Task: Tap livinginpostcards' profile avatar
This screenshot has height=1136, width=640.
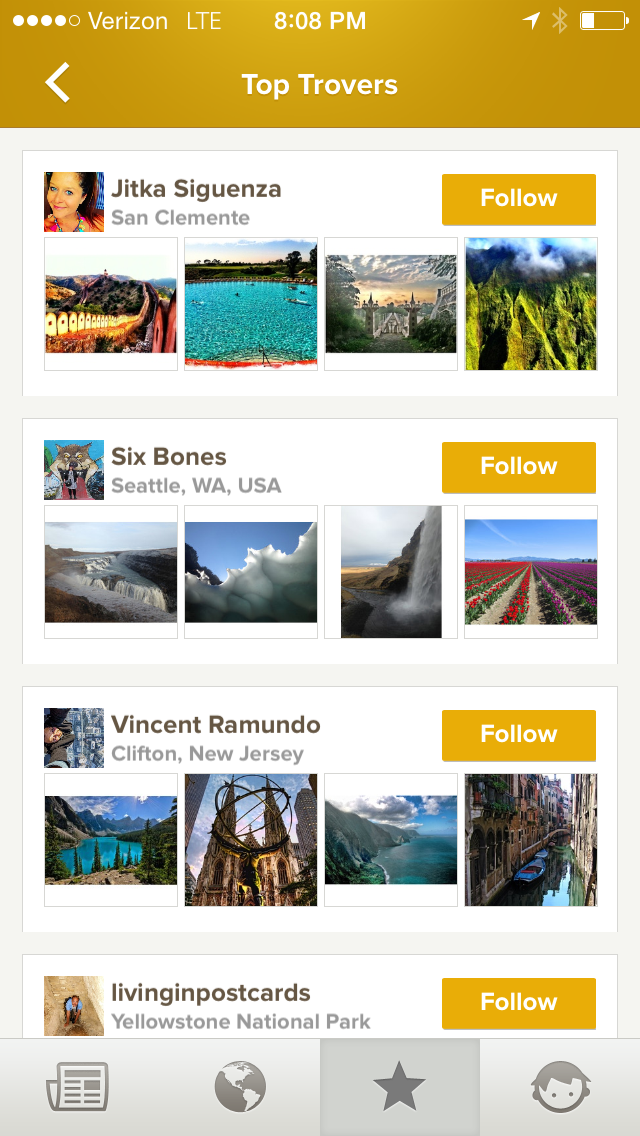Action: tap(74, 1005)
